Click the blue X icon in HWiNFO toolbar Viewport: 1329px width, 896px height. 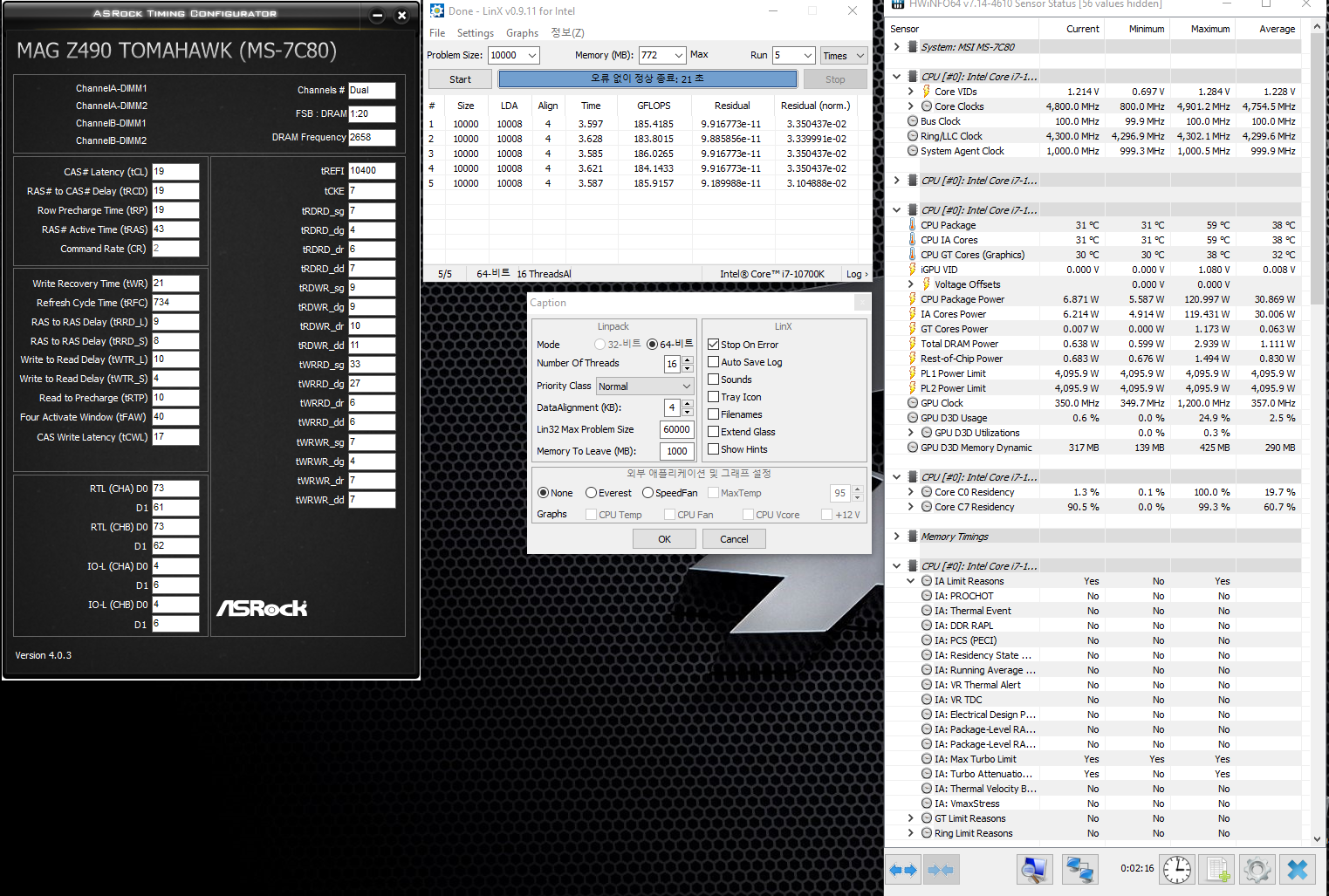click(x=1298, y=869)
